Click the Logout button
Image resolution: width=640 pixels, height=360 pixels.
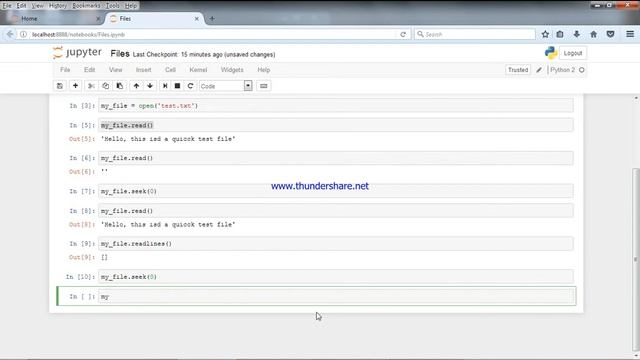[573, 53]
